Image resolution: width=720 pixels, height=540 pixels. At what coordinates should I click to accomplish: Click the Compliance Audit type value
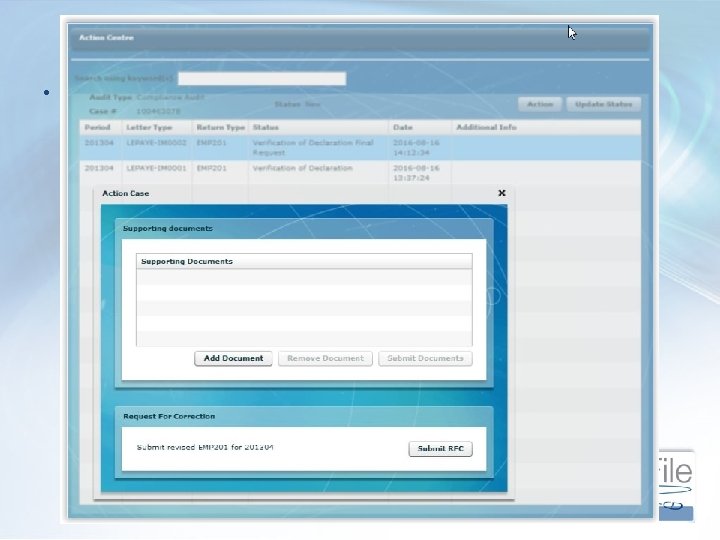(x=170, y=97)
